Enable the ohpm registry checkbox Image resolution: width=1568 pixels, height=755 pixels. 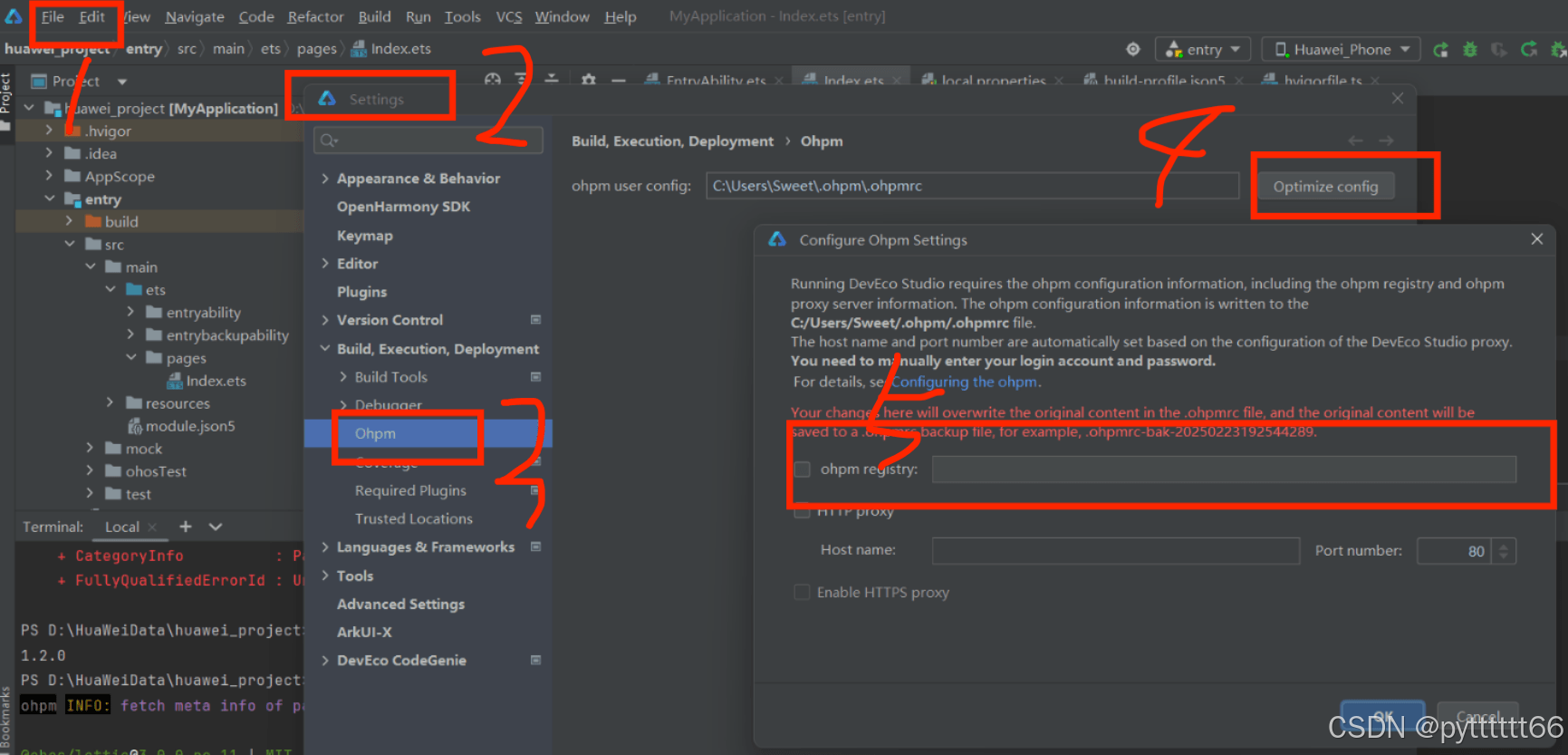click(x=802, y=469)
